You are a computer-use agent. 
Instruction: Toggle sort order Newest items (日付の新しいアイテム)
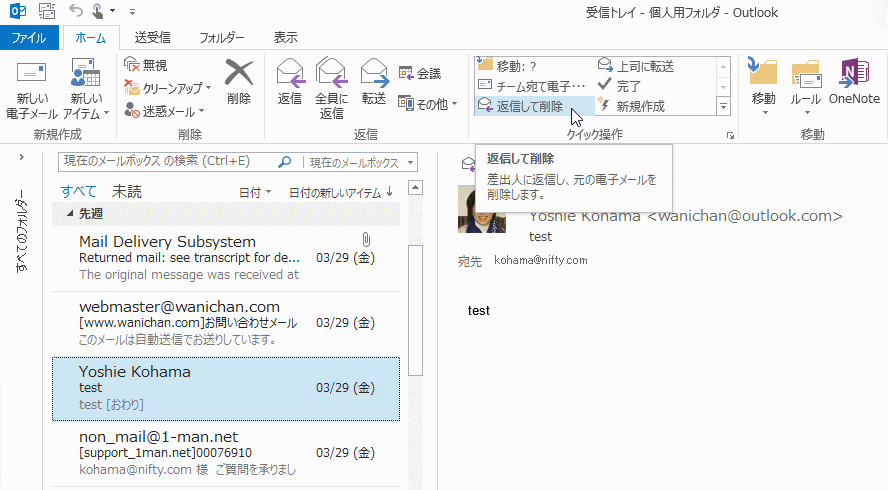[340, 193]
